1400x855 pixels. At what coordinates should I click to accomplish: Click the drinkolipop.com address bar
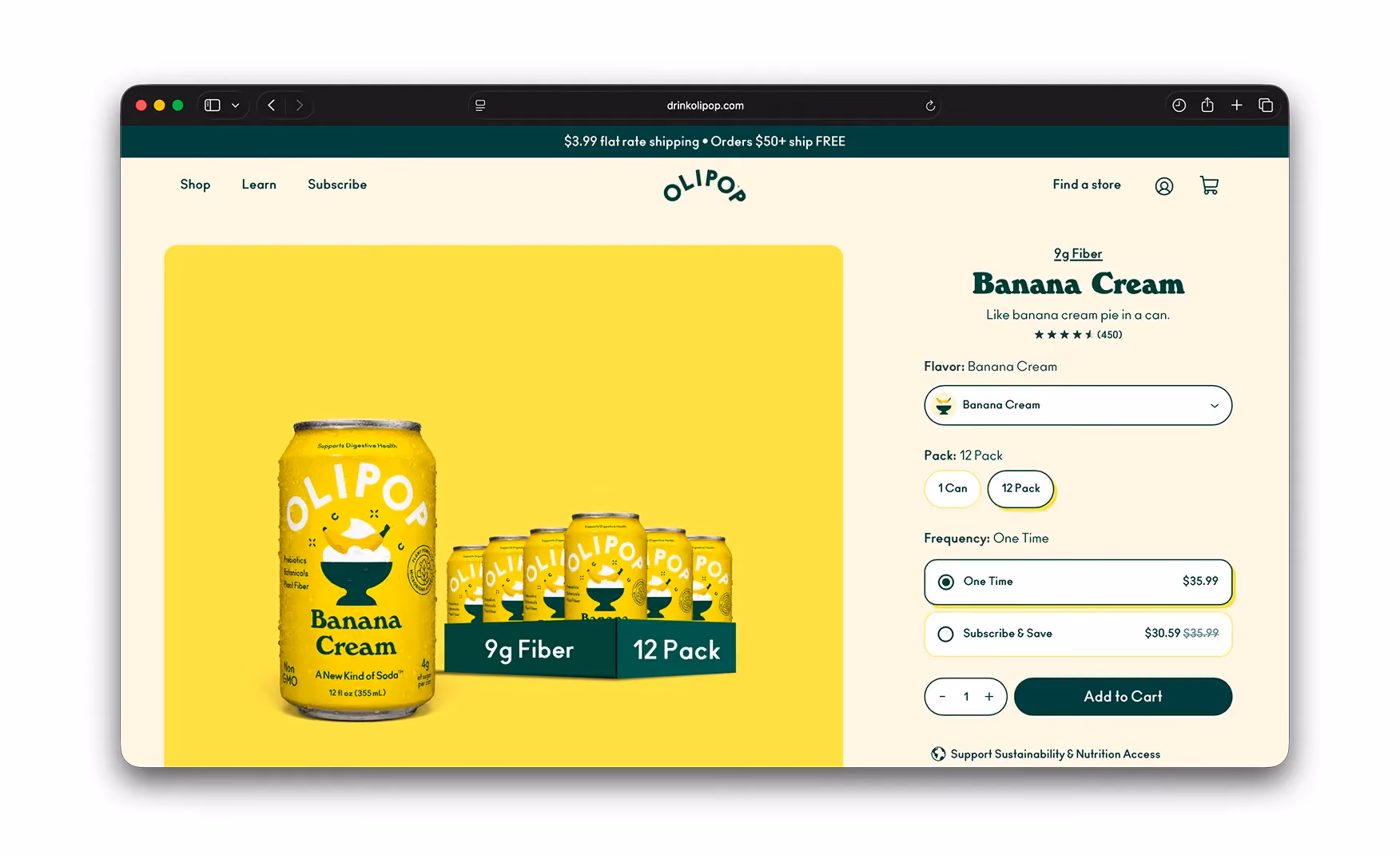click(x=705, y=105)
